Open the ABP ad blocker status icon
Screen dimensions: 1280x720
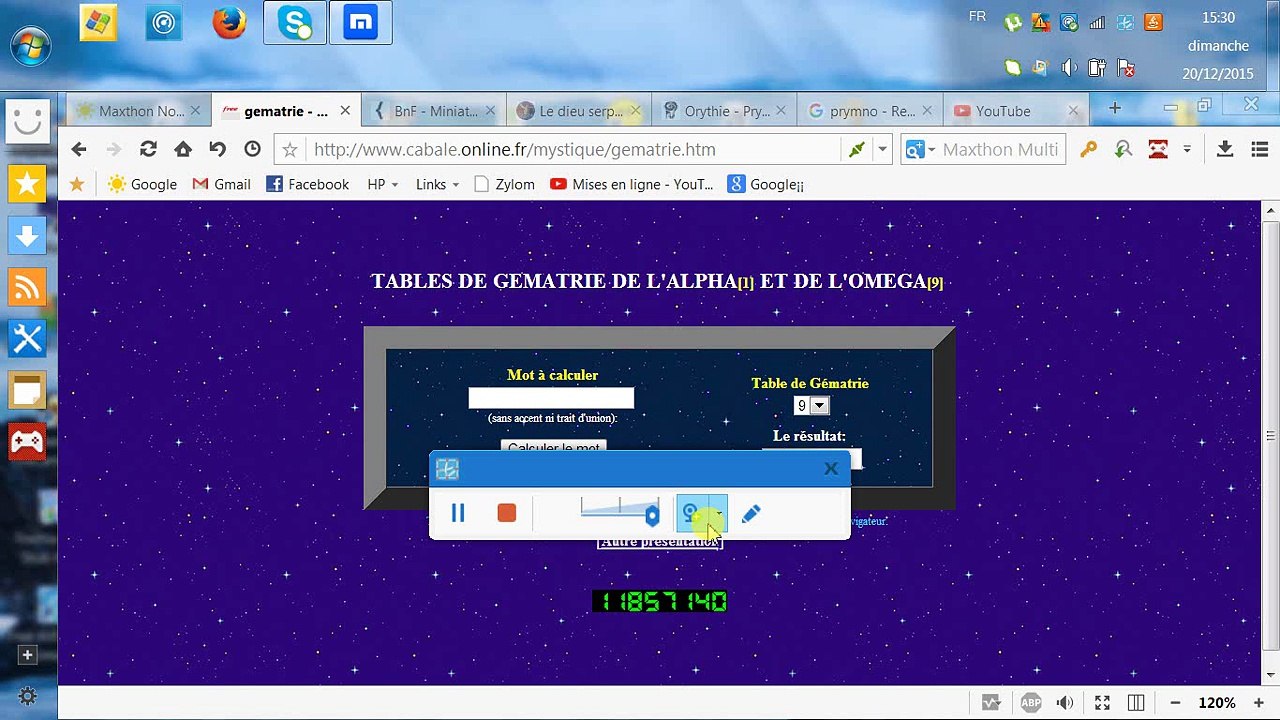1030,703
